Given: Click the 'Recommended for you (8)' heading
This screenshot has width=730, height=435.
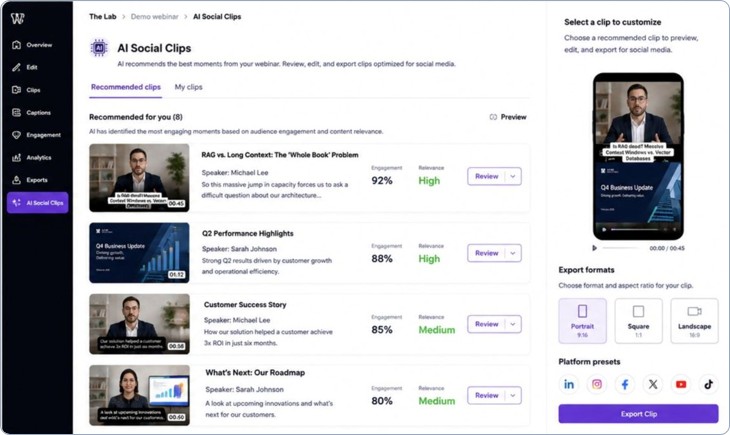Looking at the screenshot, I should (136, 117).
